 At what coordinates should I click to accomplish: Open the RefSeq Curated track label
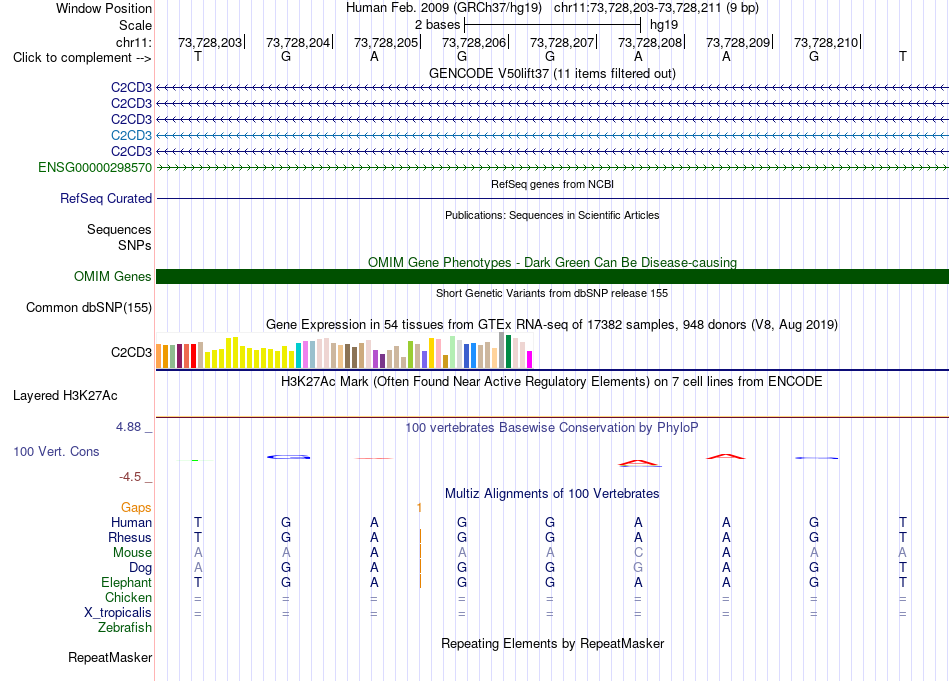[x=106, y=198]
